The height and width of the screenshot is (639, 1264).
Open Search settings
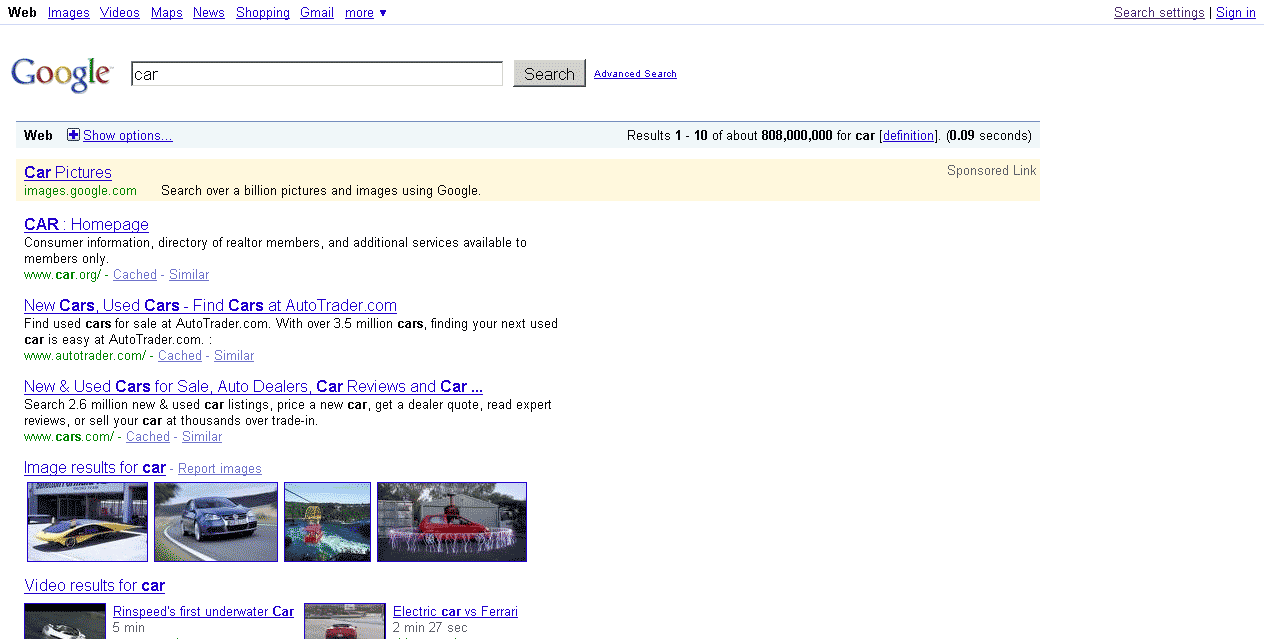click(1159, 13)
